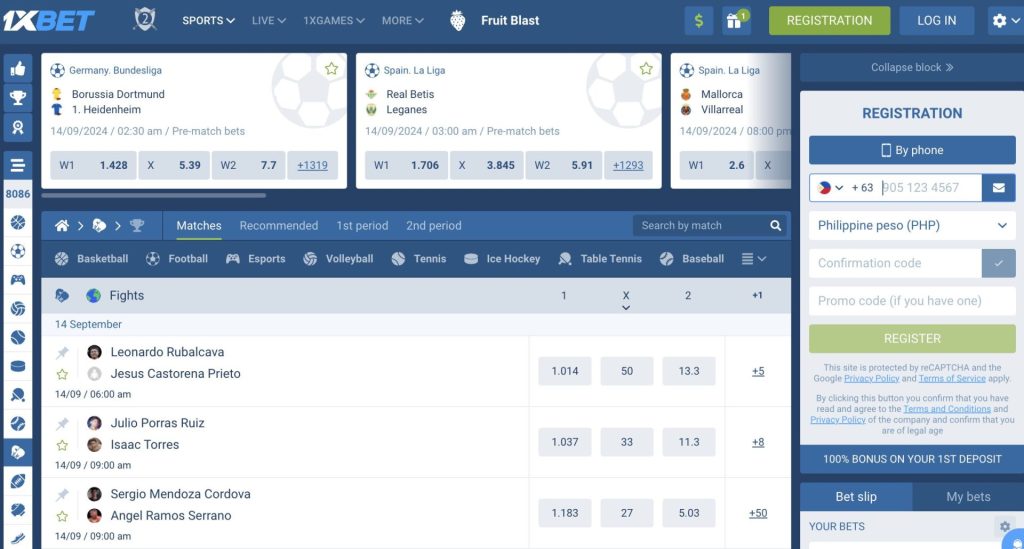Click the envelope icon beside phone field
Image resolution: width=1024 pixels, height=549 pixels.
coord(998,187)
